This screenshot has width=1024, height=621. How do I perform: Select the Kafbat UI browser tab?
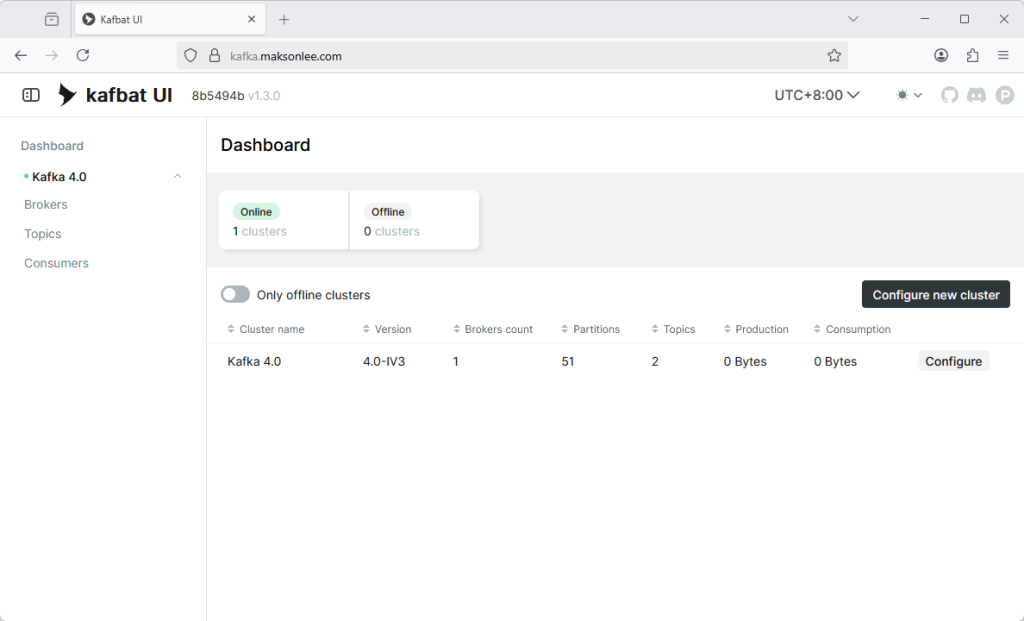pyautogui.click(x=170, y=20)
